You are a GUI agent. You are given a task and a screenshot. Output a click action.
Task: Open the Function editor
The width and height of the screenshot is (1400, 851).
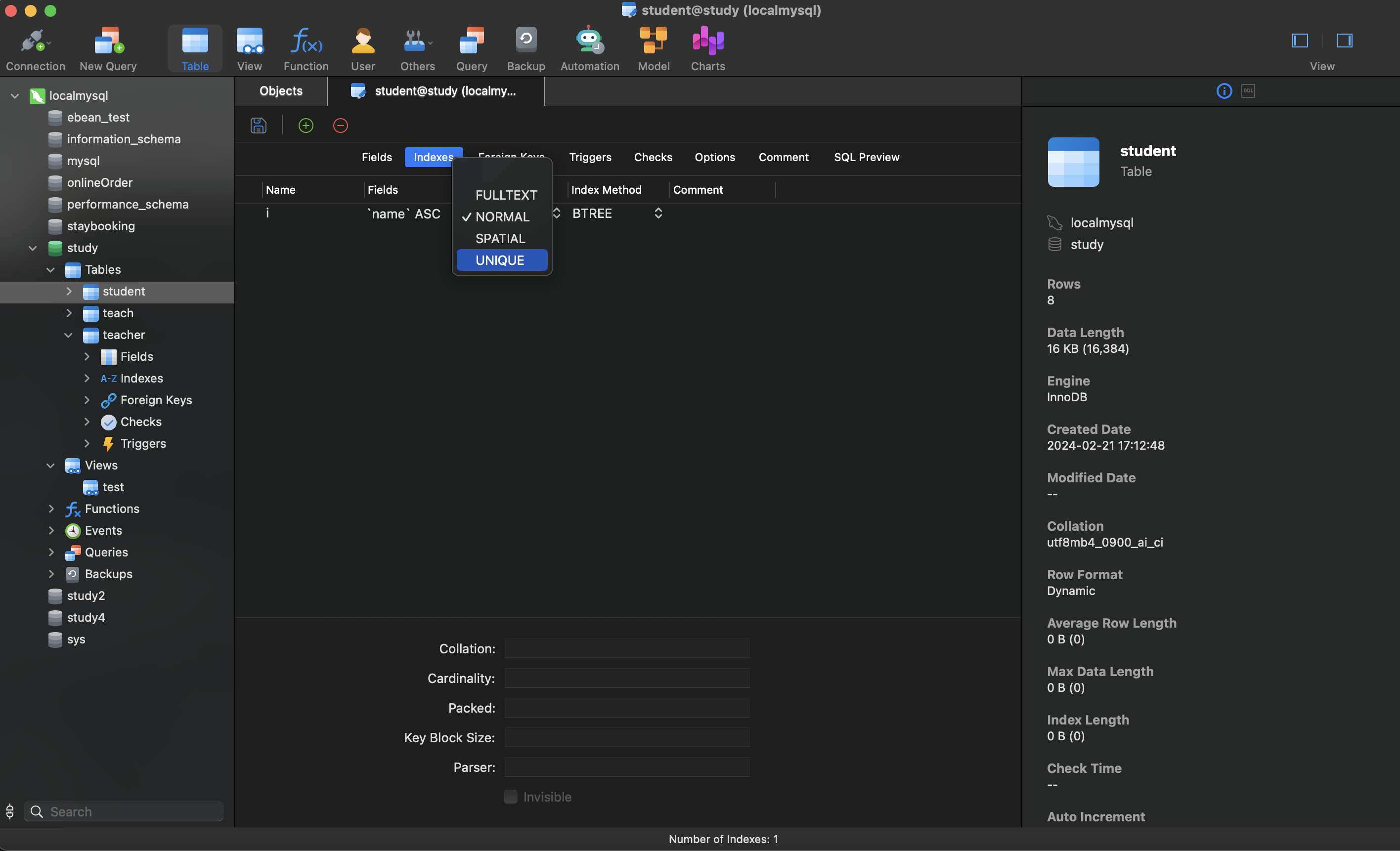[x=306, y=48]
